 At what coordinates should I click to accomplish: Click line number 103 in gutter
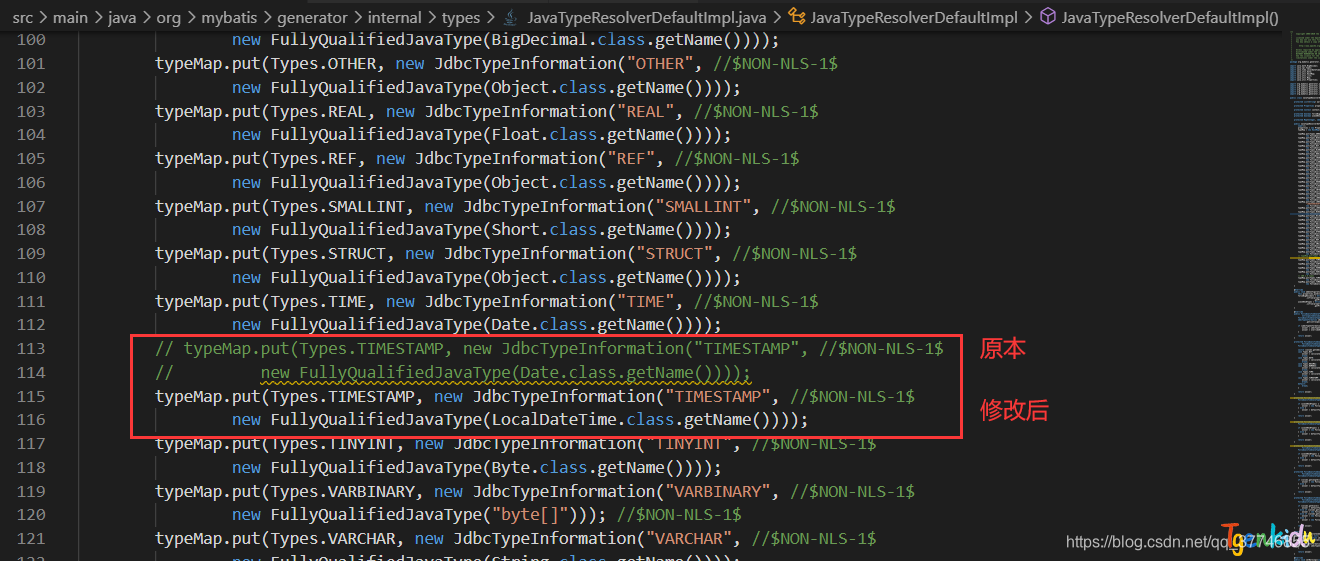31,111
